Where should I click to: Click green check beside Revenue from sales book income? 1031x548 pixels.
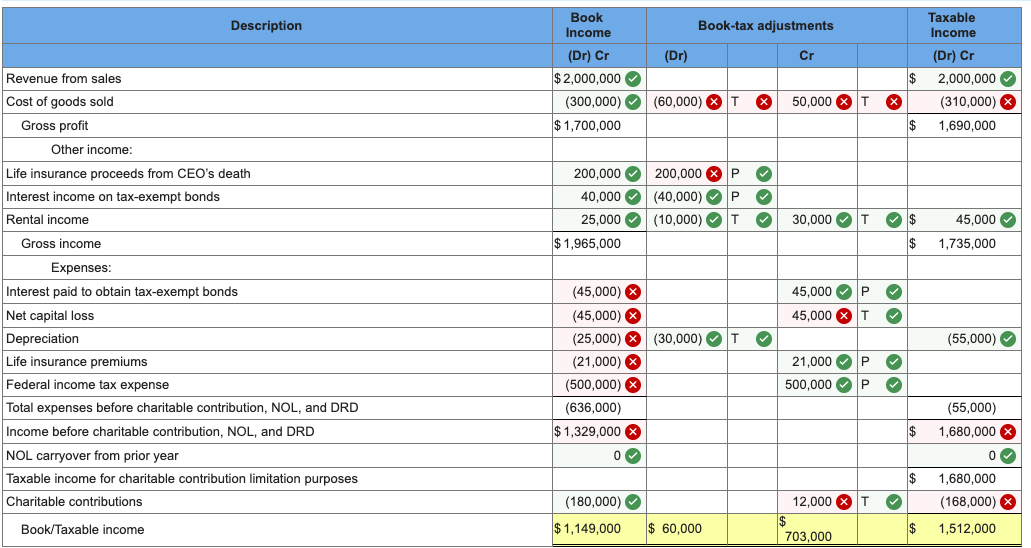click(633, 79)
